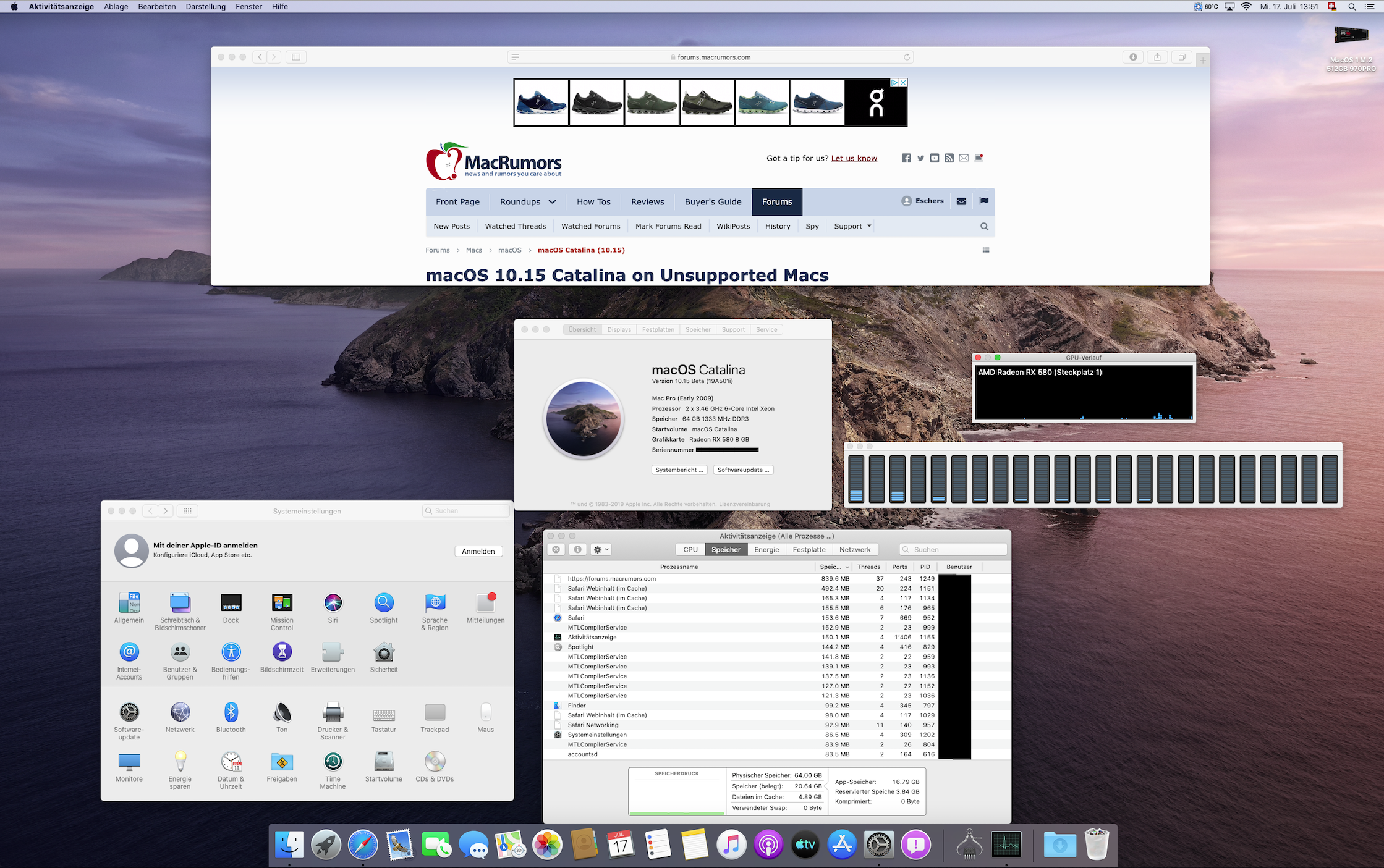Image resolution: width=1384 pixels, height=868 pixels.
Task: Switch to Netzwerk tab
Action: click(x=855, y=550)
